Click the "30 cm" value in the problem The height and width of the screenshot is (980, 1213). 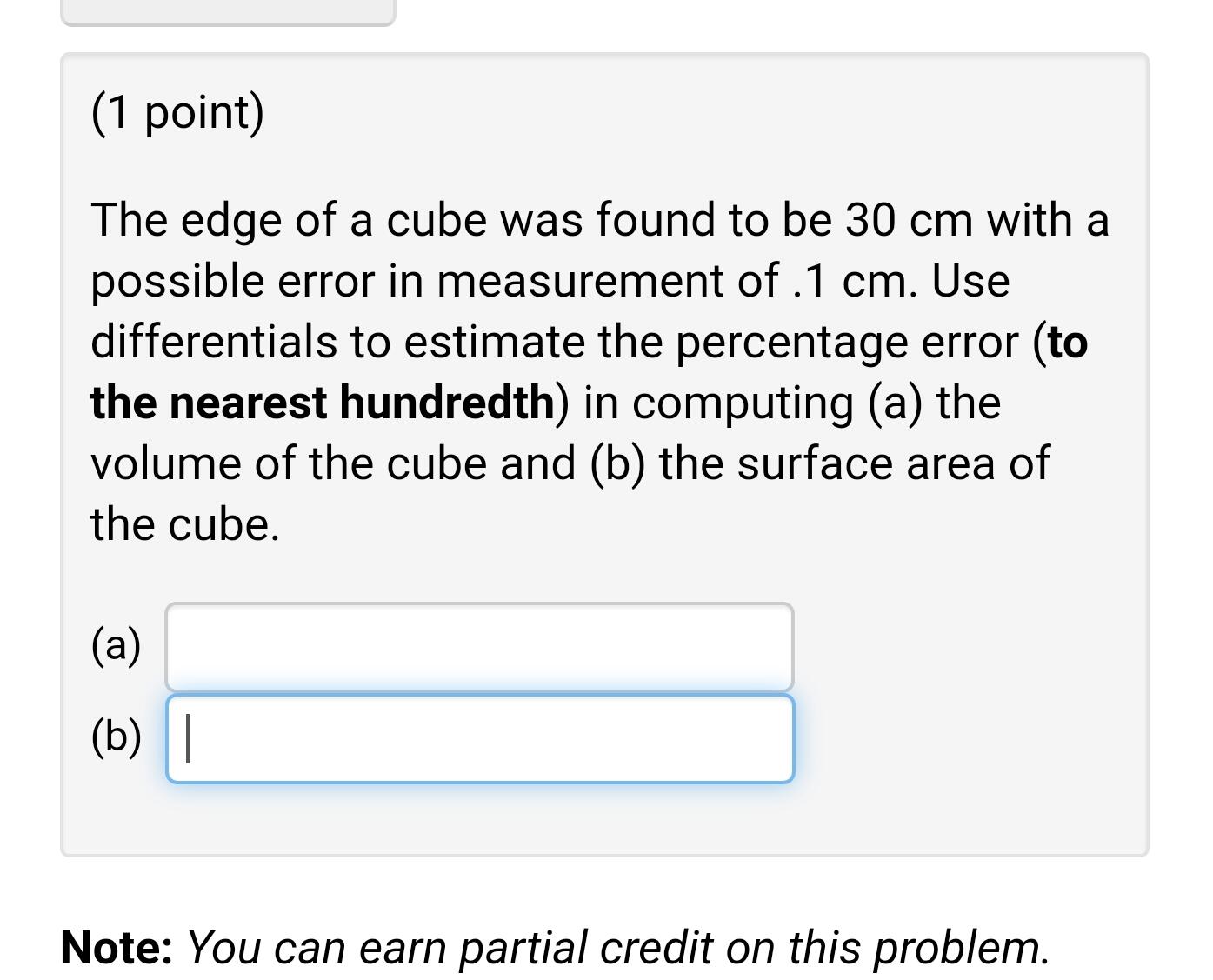909,219
